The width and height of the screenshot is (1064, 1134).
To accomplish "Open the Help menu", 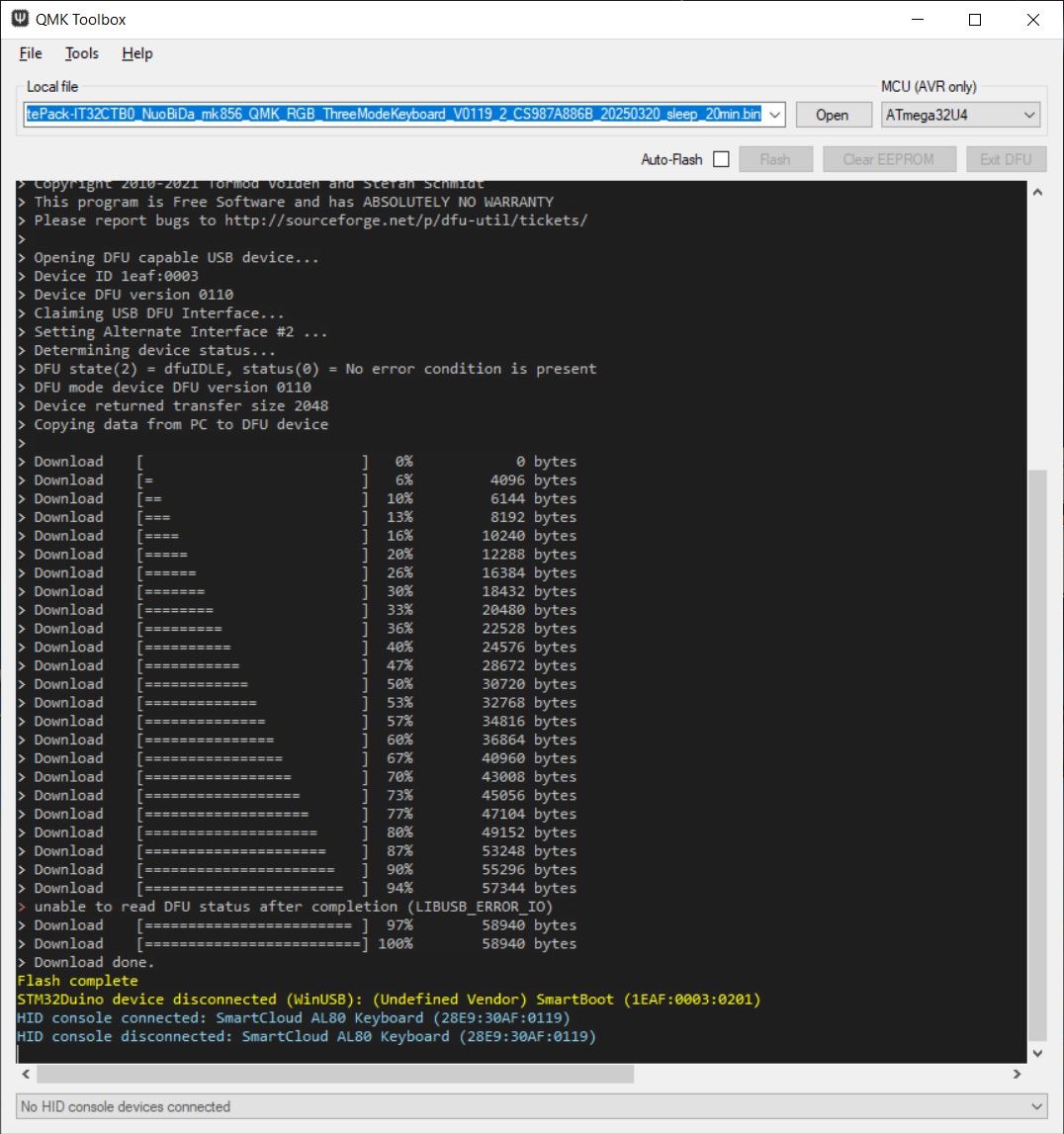I will (136, 53).
